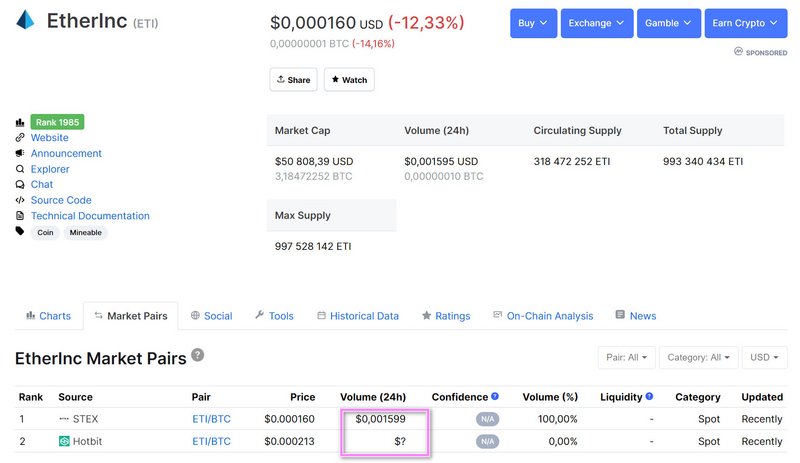Click the Category column header
Screen dimensions: 800x463
point(697,397)
